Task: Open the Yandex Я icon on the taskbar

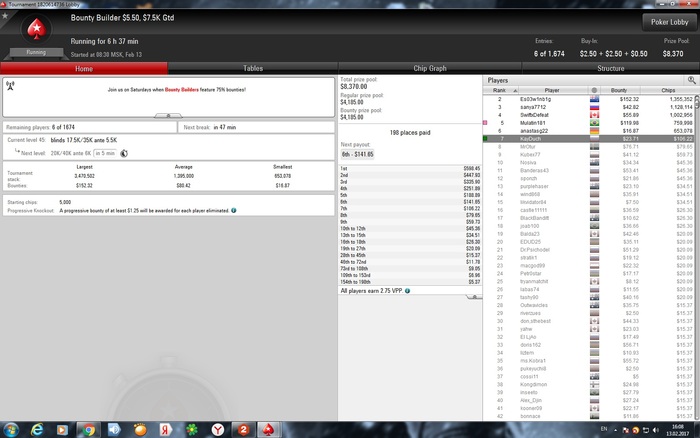Action: [x=166, y=430]
